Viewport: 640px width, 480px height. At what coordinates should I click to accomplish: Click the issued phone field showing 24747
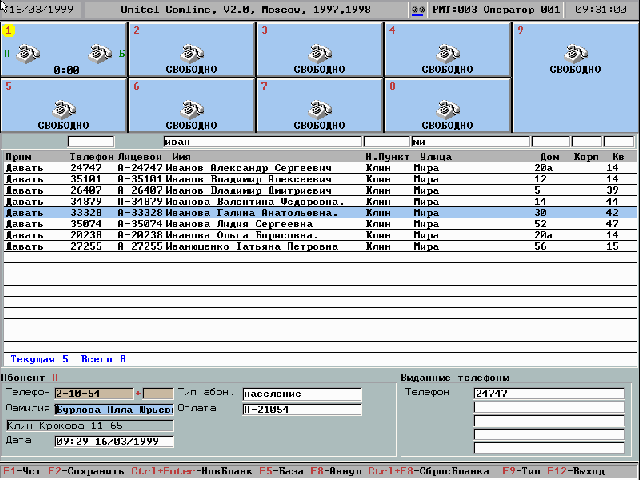549,393
